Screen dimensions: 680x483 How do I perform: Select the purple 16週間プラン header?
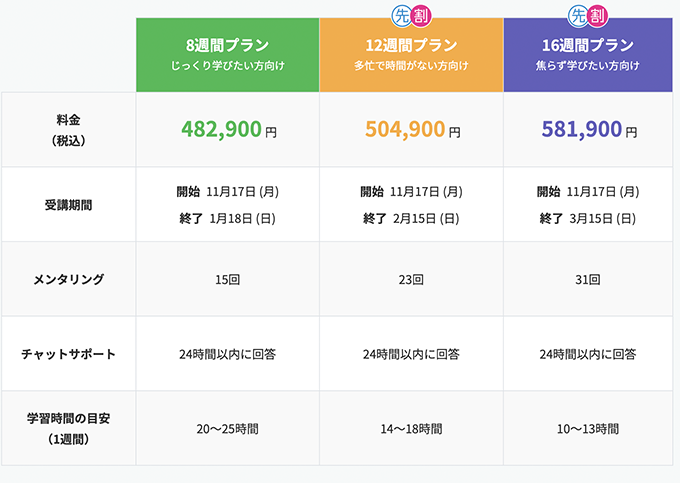pyautogui.click(x=588, y=55)
